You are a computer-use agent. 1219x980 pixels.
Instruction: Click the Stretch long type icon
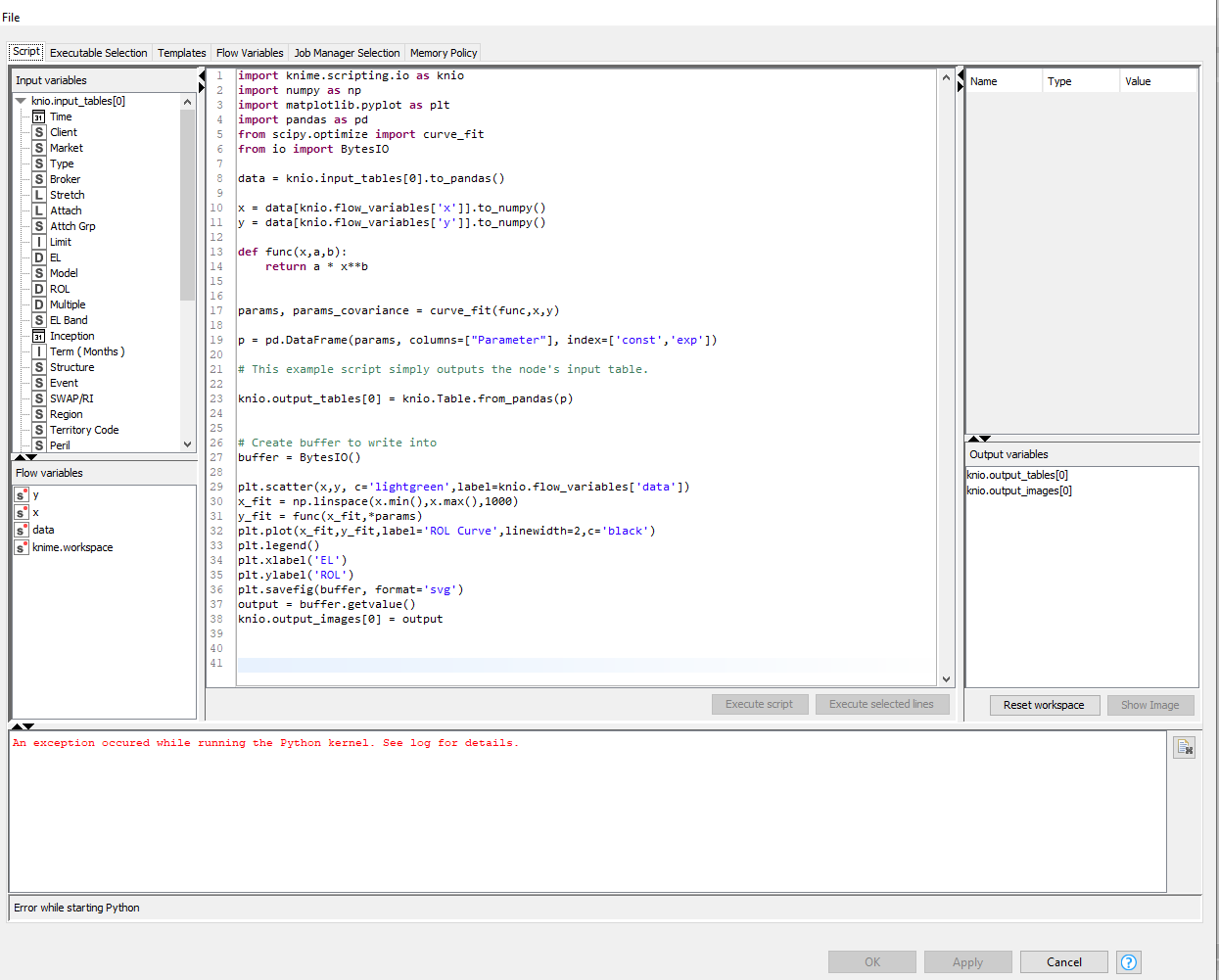pos(38,195)
